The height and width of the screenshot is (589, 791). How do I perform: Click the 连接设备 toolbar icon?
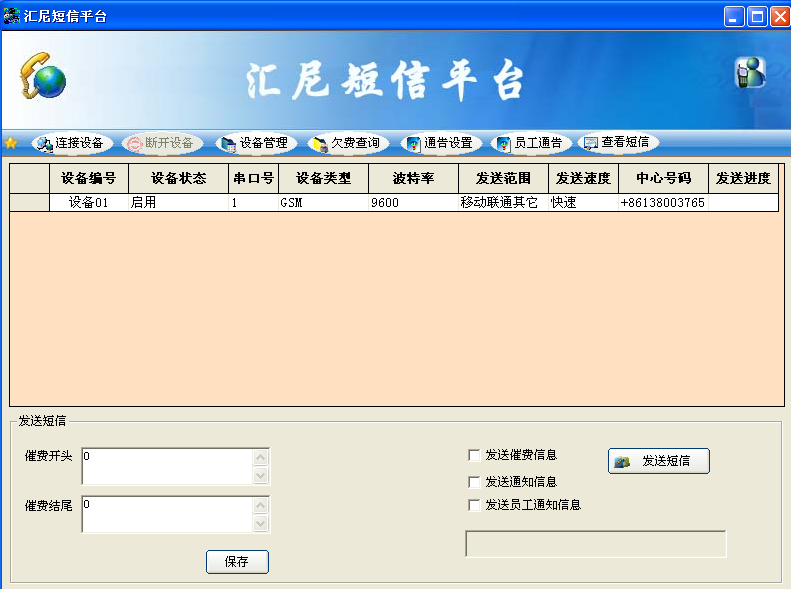tap(70, 143)
